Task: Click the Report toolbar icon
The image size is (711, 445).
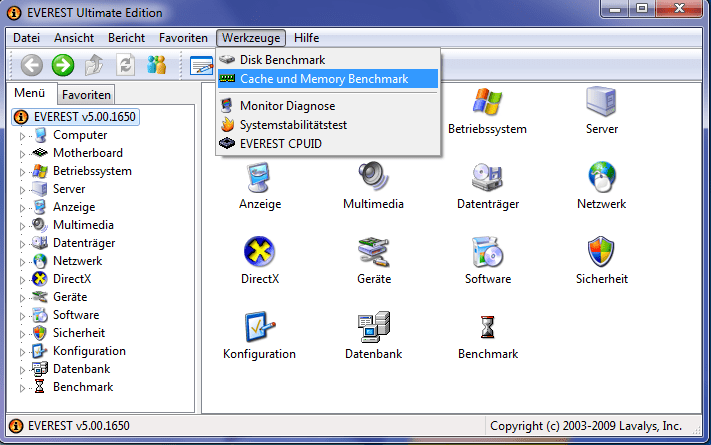Action: (x=201, y=66)
